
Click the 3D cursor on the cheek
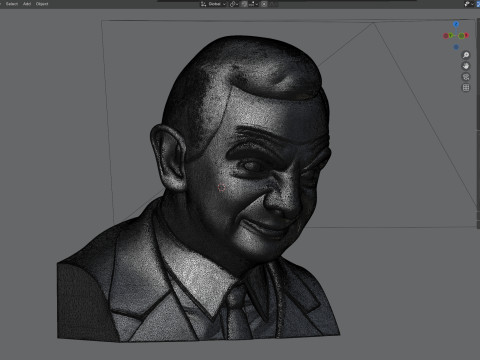point(222,188)
